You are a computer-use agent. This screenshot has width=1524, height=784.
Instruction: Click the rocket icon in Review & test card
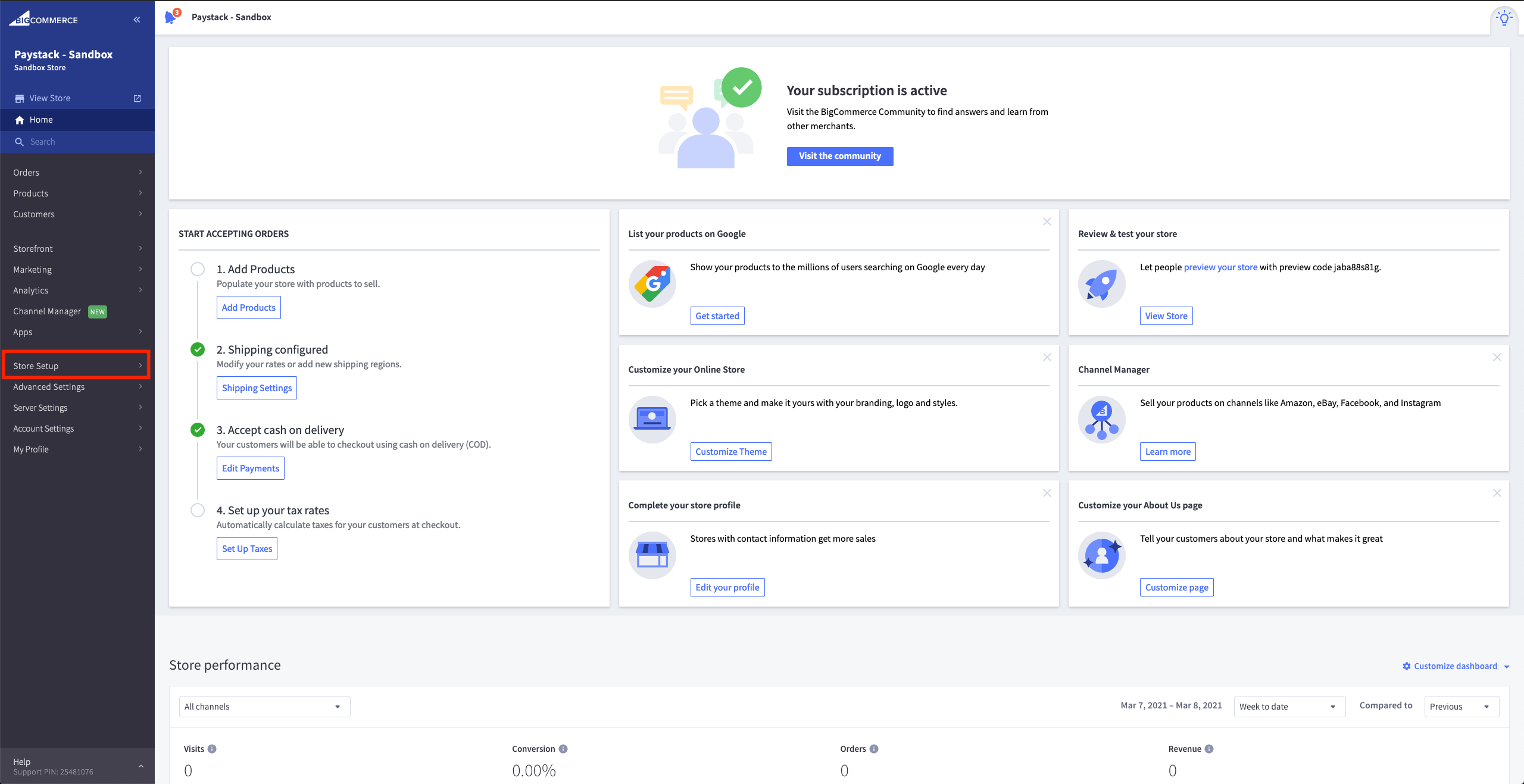click(1102, 284)
